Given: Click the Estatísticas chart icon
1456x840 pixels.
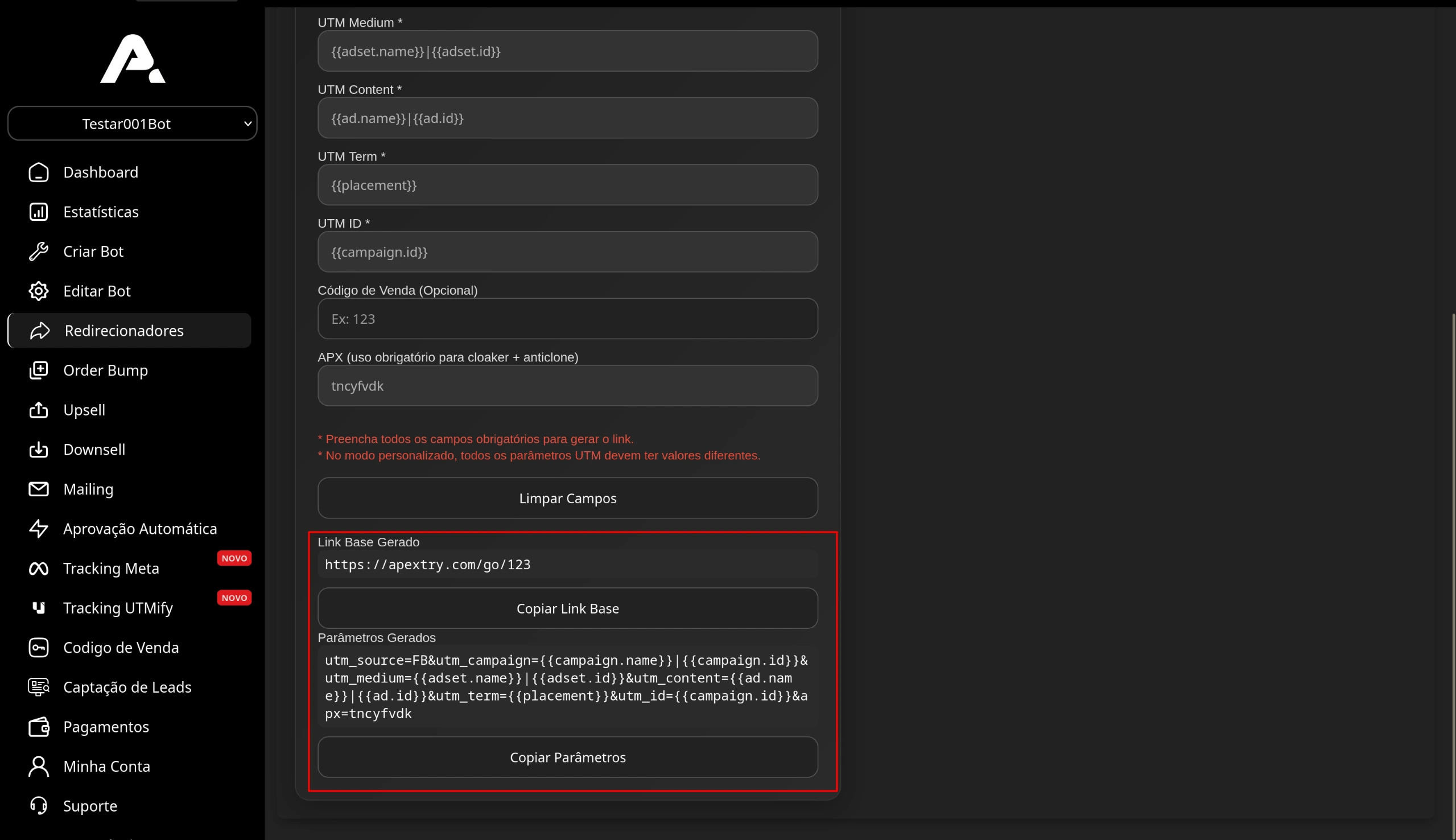Looking at the screenshot, I should (x=39, y=212).
